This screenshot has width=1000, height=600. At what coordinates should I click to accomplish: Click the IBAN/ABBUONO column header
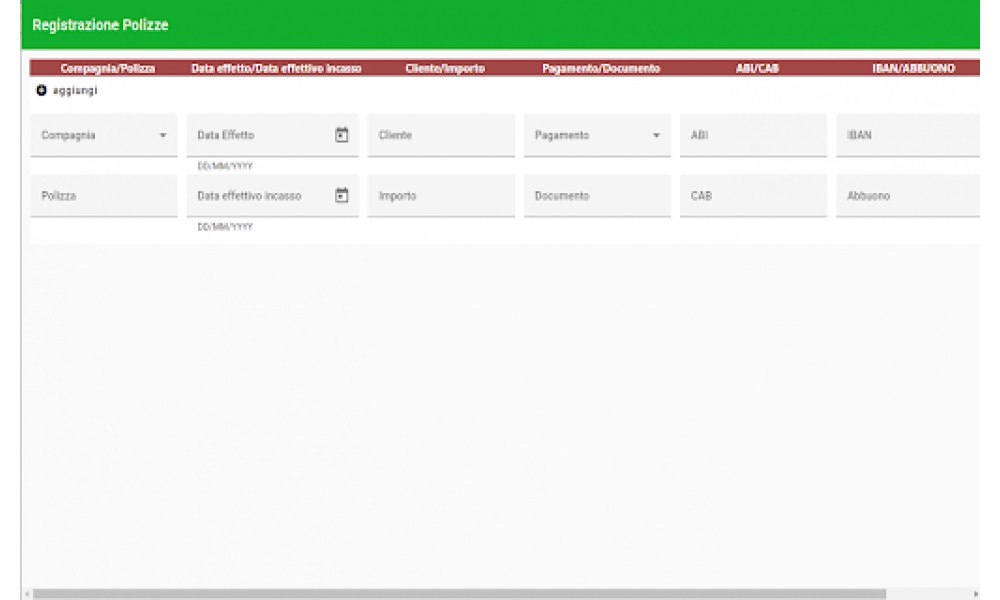pyautogui.click(x=913, y=68)
